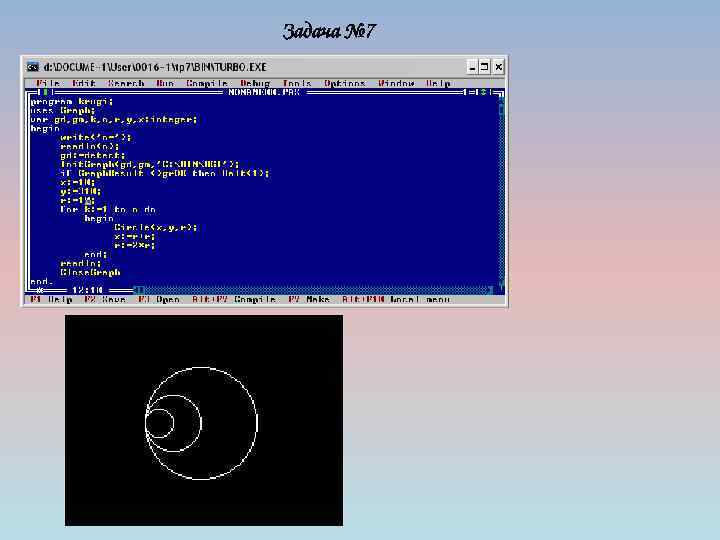Click Alt+F10 Local menu in status line

coord(396,299)
